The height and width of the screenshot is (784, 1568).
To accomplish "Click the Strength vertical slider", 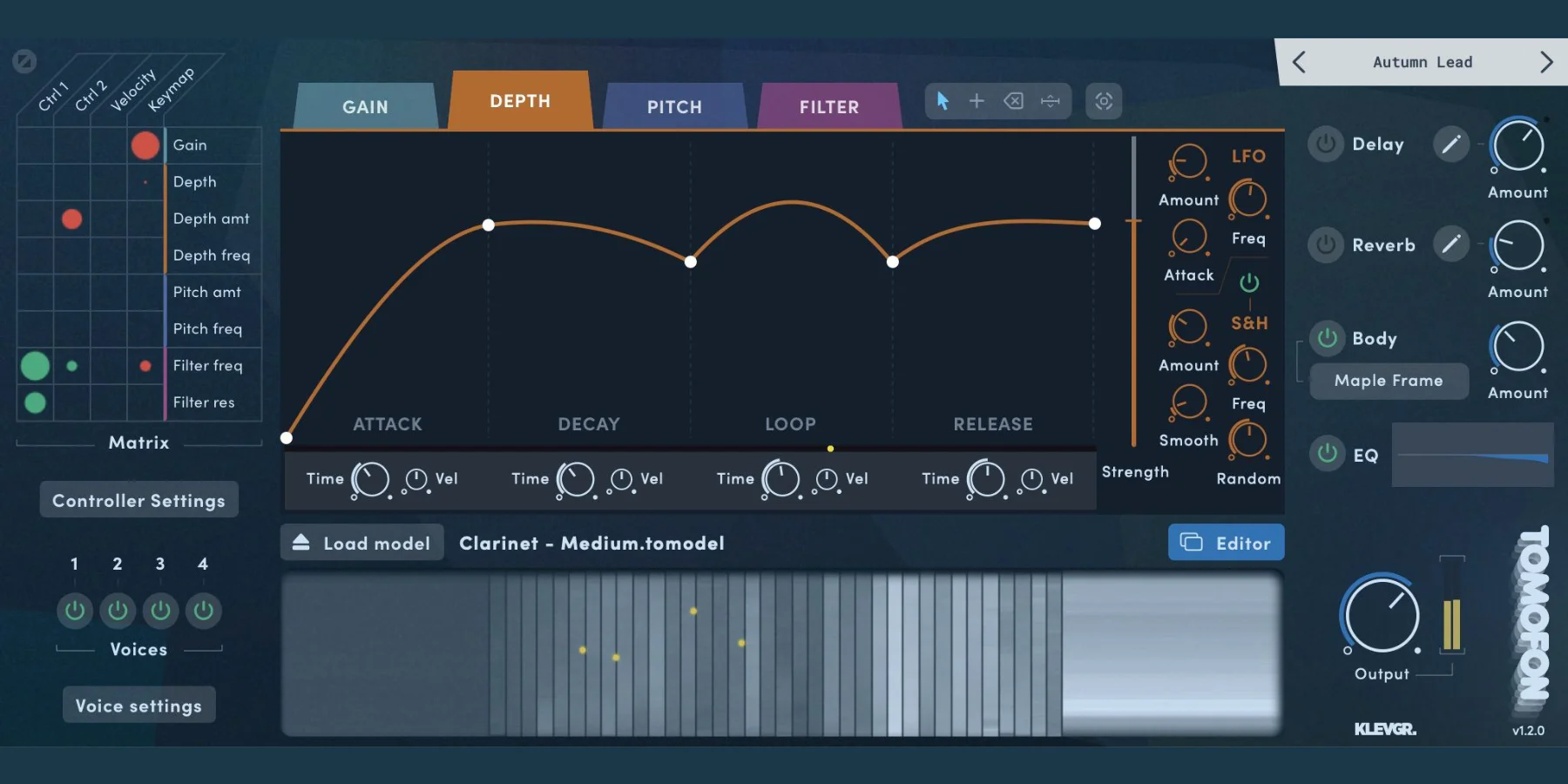I will (x=1133, y=287).
